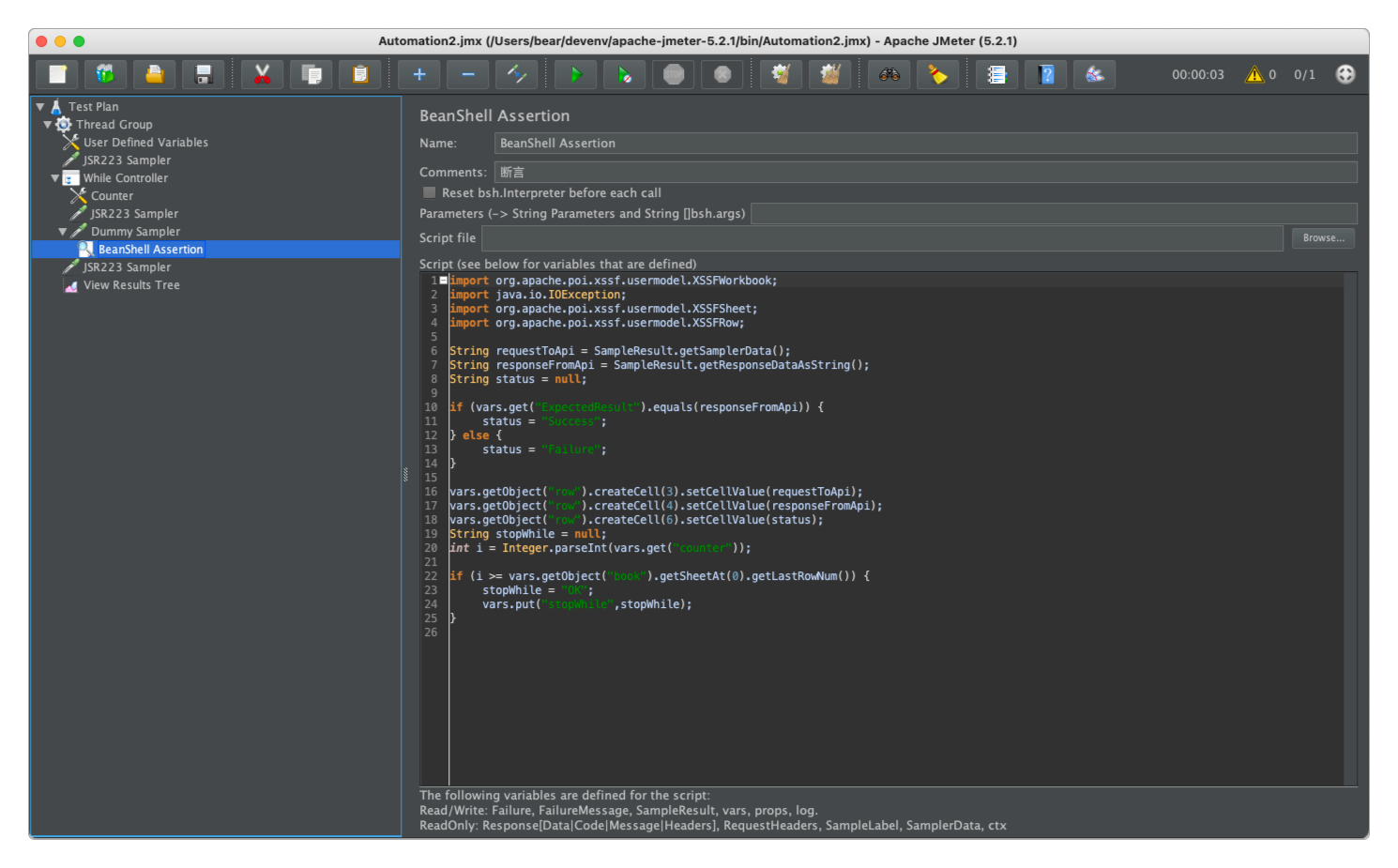Copy the selected element from the toolbar
The height and width of the screenshot is (868, 1398).
point(312,74)
